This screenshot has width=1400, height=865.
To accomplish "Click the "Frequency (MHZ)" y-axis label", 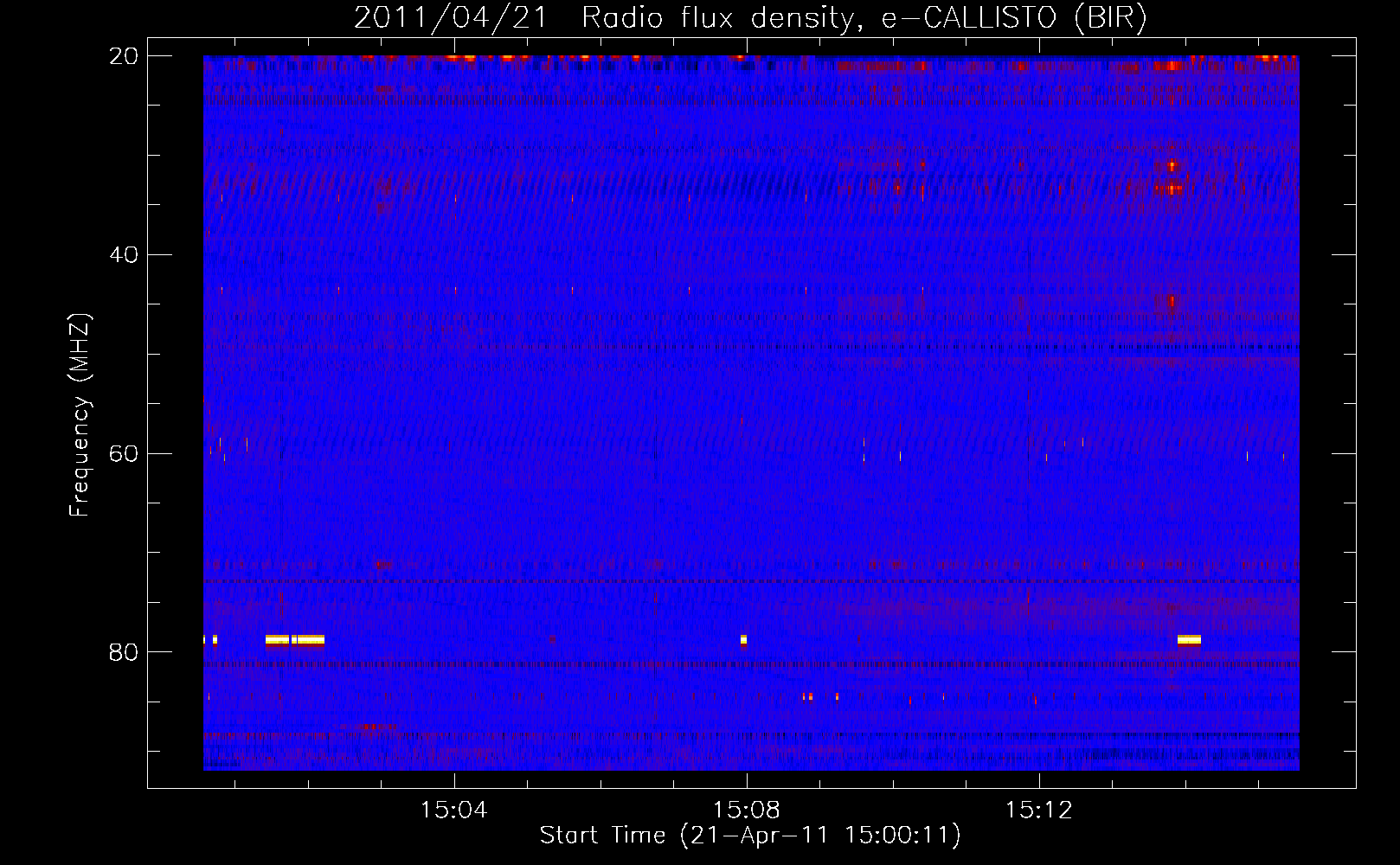I will [80, 416].
